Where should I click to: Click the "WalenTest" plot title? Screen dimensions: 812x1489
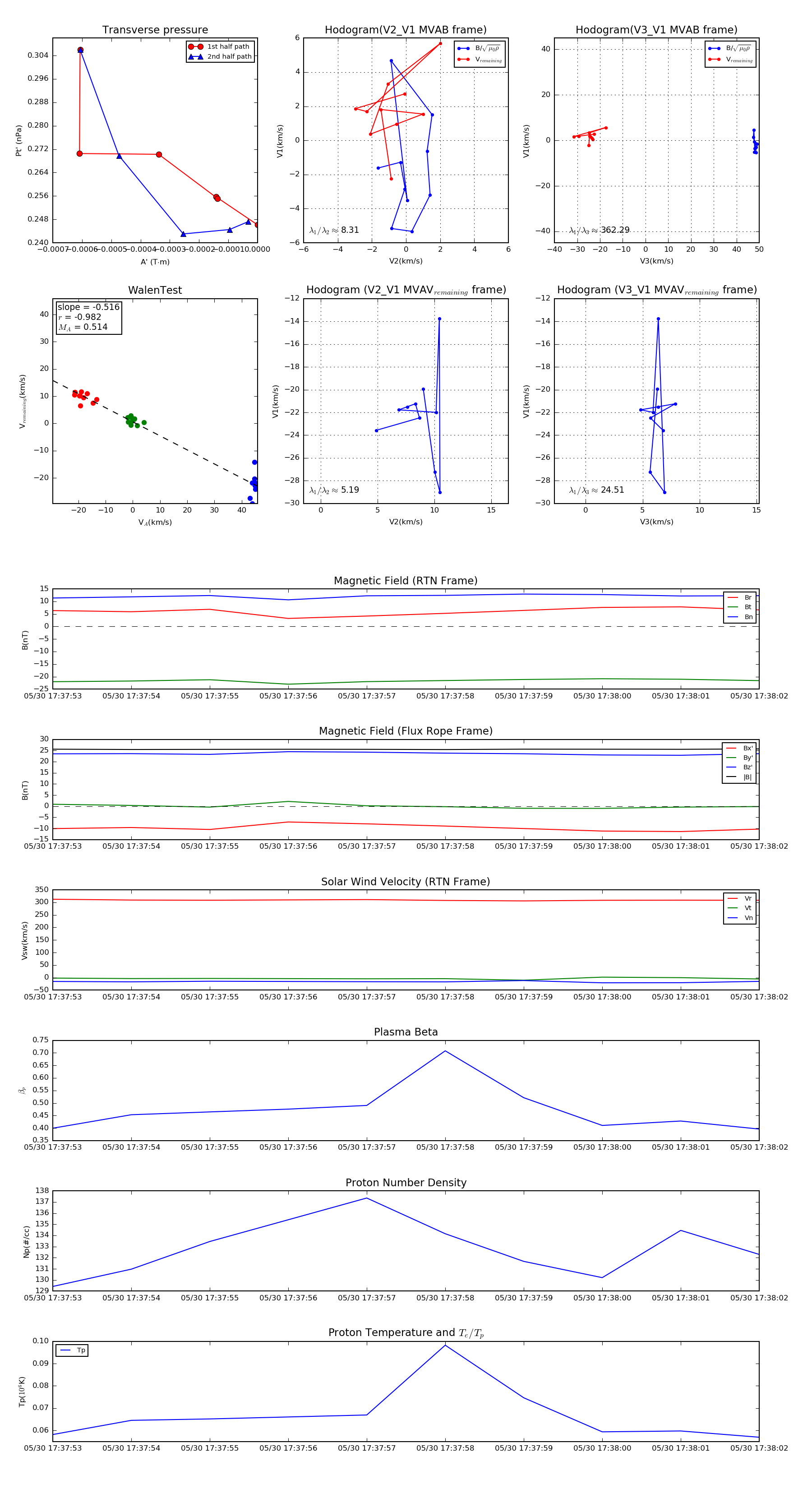(x=155, y=290)
